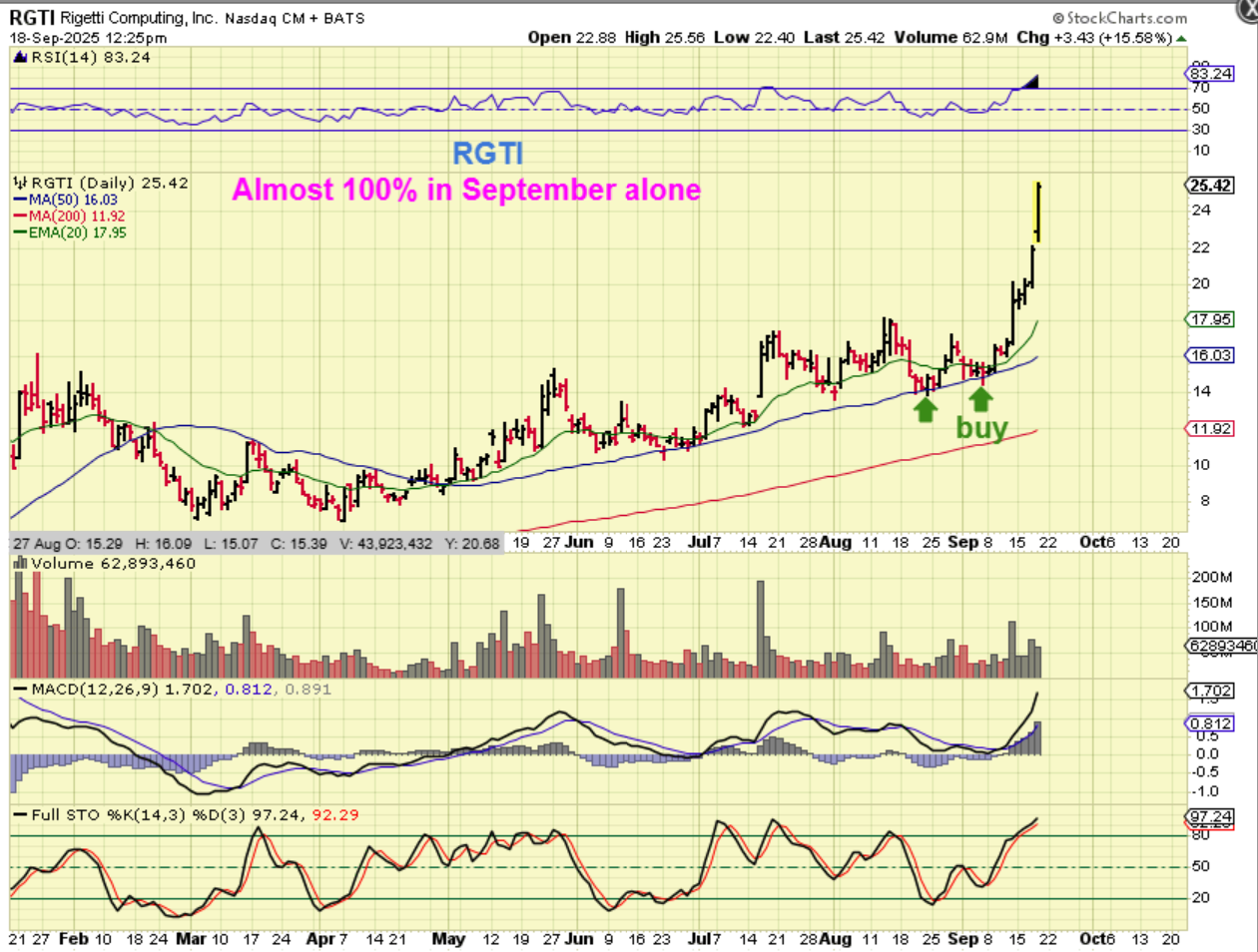Click the MA(200) 11.92 legend entry
Image resolution: width=1258 pixels, height=952 pixels.
[77, 217]
